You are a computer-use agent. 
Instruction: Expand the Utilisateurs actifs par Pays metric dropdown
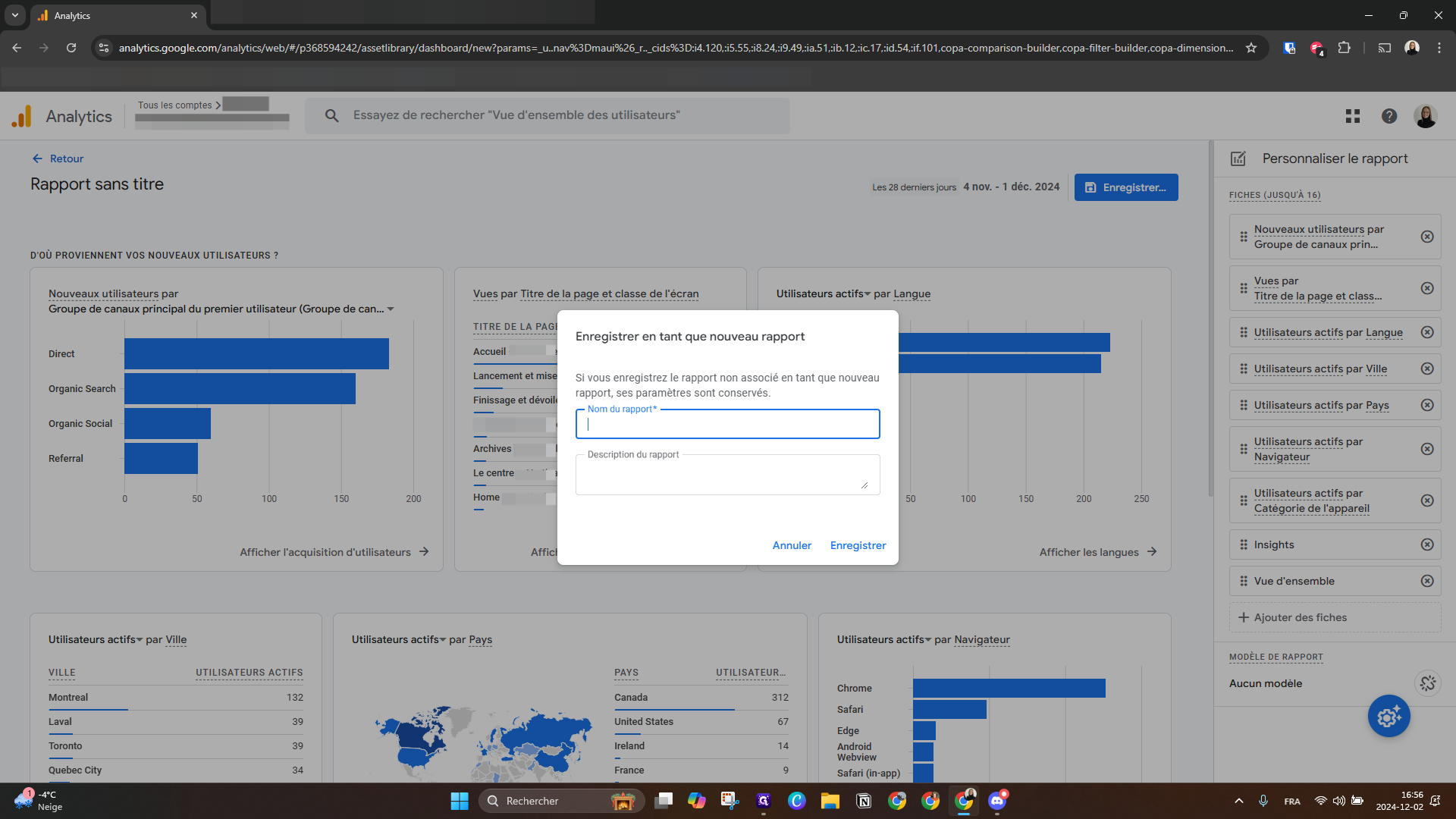(443, 639)
